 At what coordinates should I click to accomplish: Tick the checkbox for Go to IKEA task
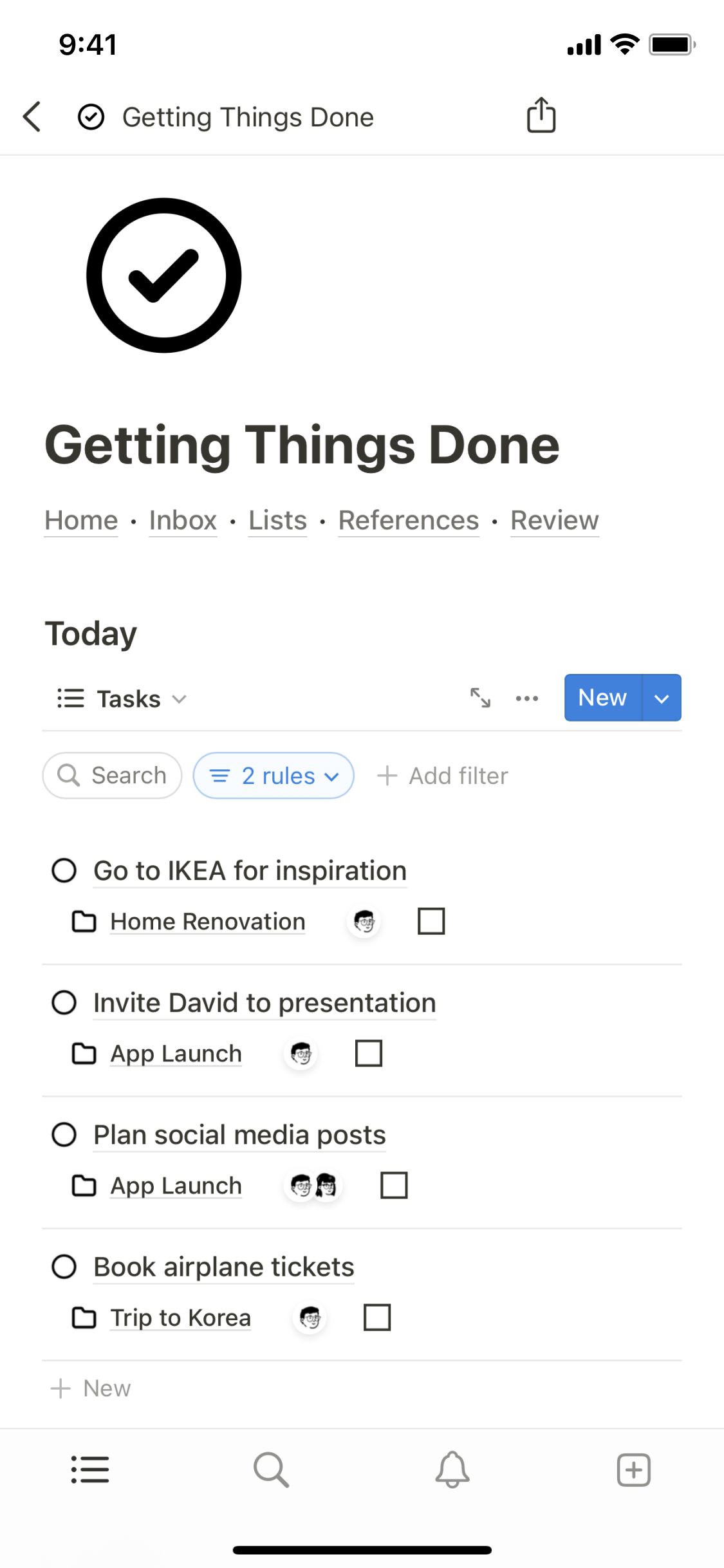click(431, 921)
